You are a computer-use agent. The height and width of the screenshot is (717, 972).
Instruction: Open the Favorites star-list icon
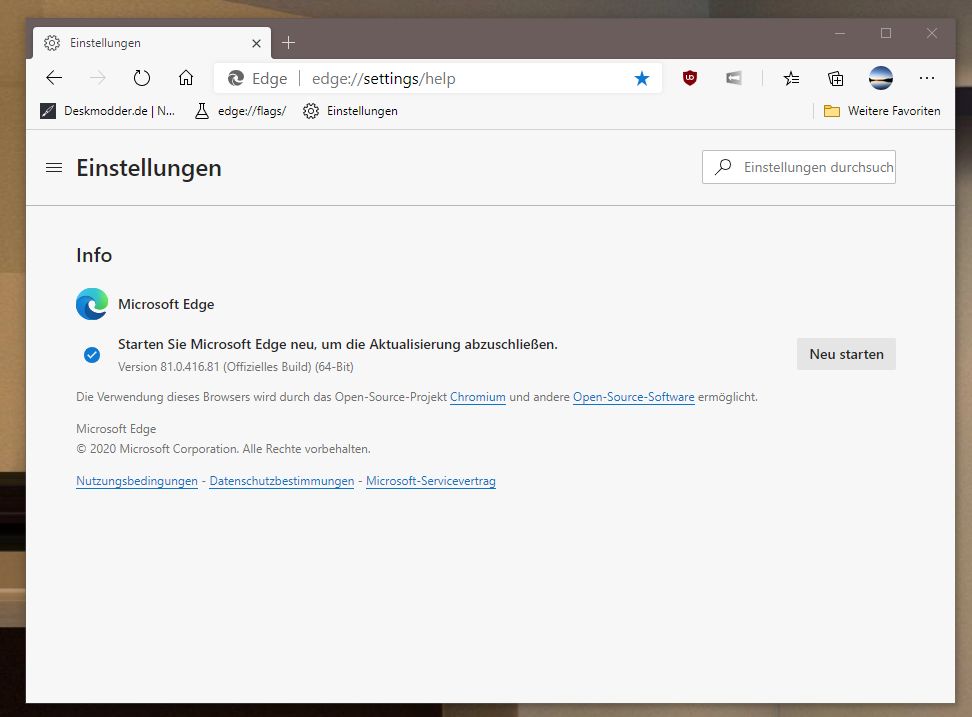[x=791, y=78]
